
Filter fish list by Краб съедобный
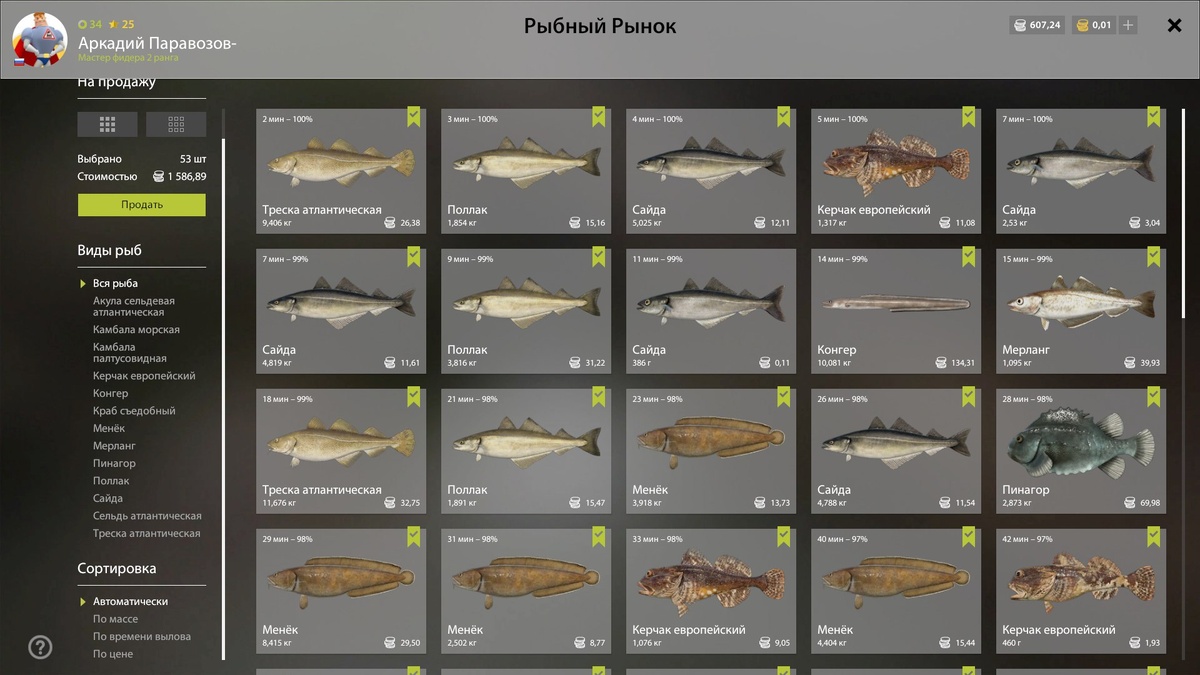(134, 411)
